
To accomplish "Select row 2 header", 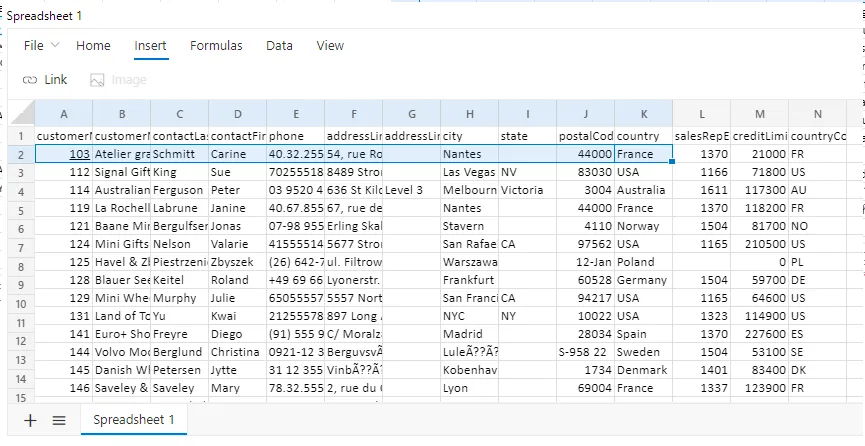I will 21,154.
